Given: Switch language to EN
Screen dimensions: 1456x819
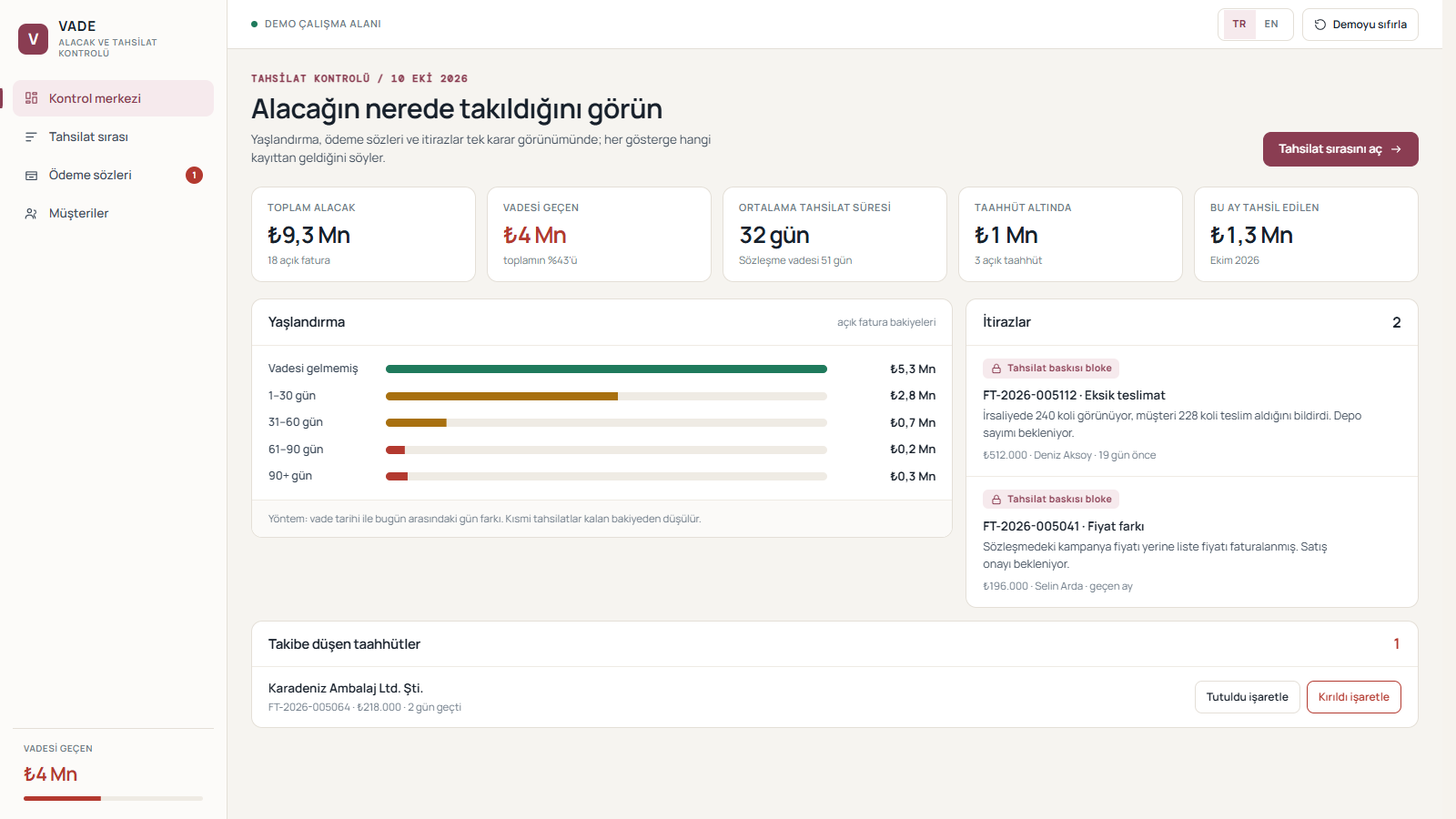Looking at the screenshot, I should point(1271,25).
